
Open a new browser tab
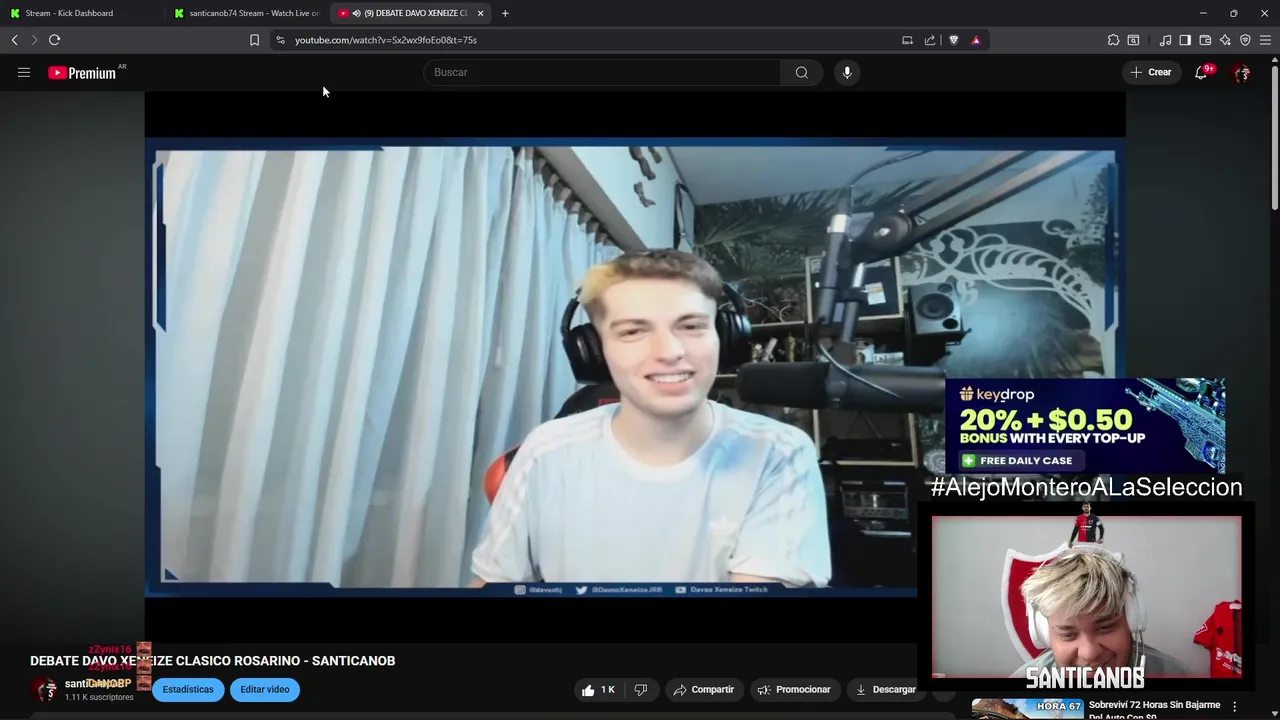(505, 13)
